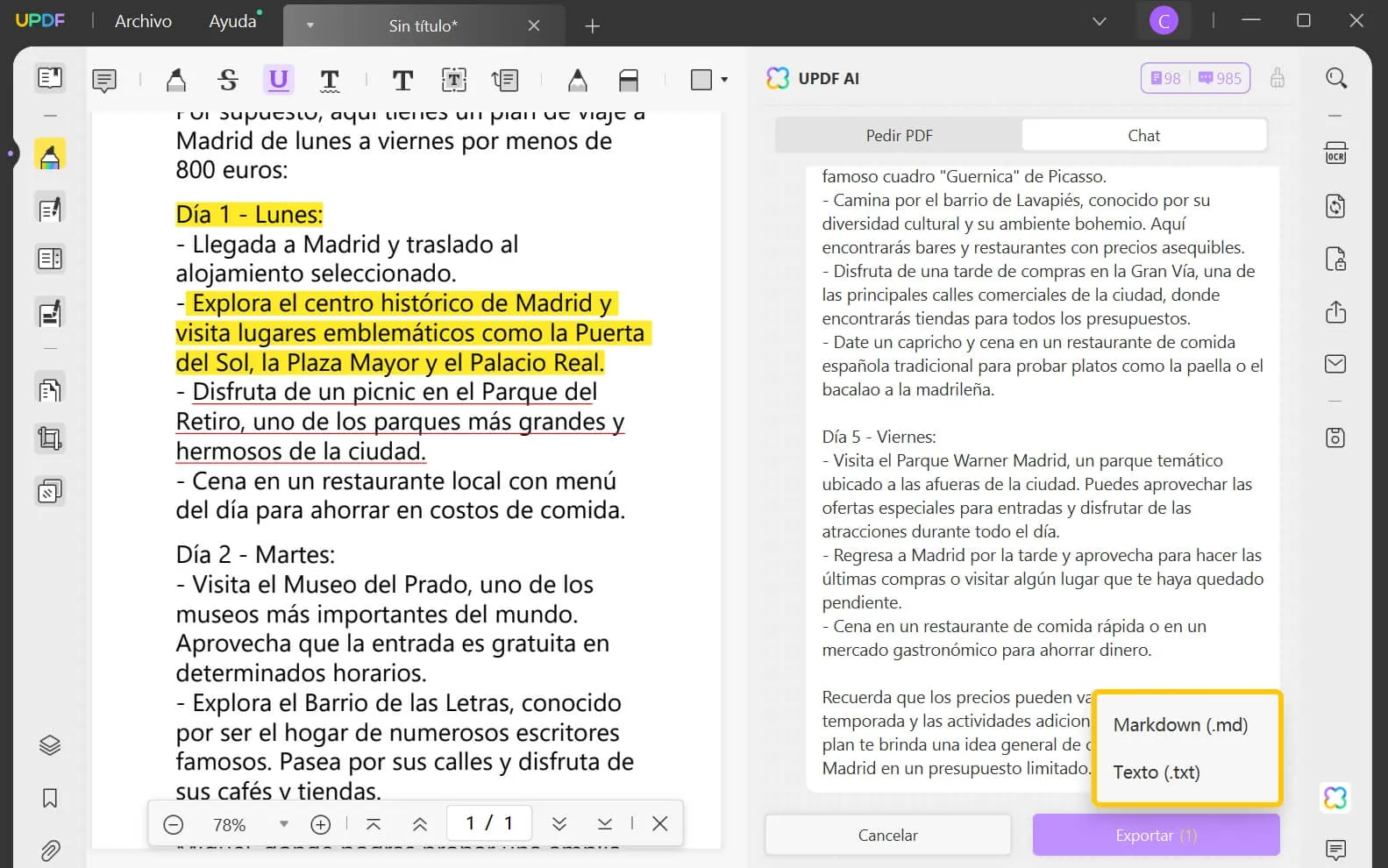The height and width of the screenshot is (868, 1388).
Task: Open the Attachments paperclip icon
Action: 50,850
